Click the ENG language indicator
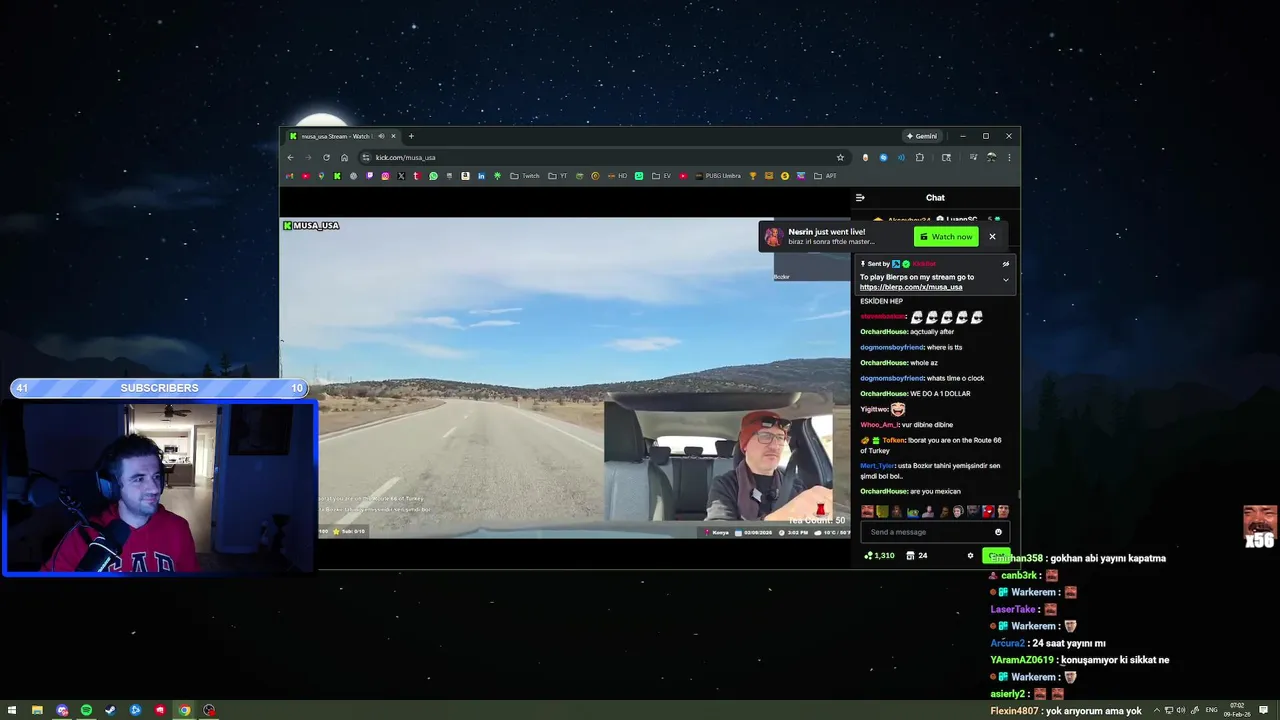 (1211, 710)
